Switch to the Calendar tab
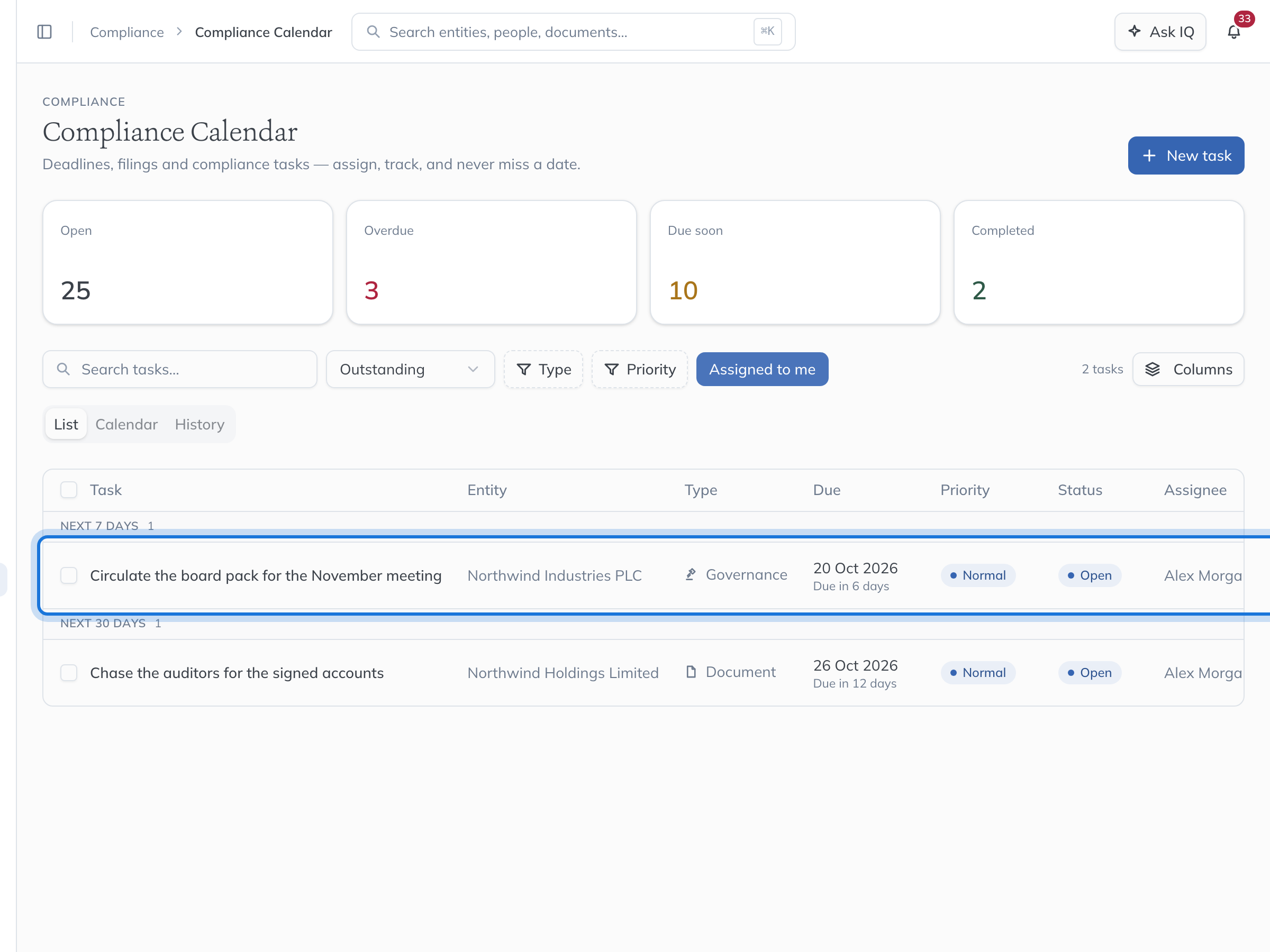The height and width of the screenshot is (952, 1270). point(126,424)
